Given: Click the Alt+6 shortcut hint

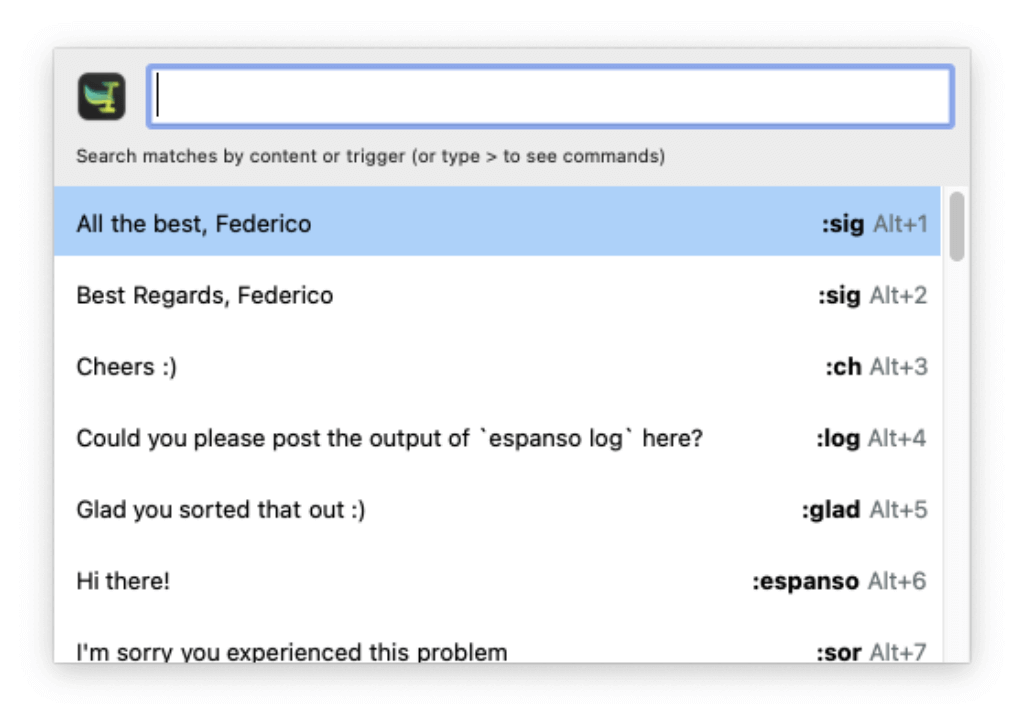Looking at the screenshot, I should pos(897,581).
